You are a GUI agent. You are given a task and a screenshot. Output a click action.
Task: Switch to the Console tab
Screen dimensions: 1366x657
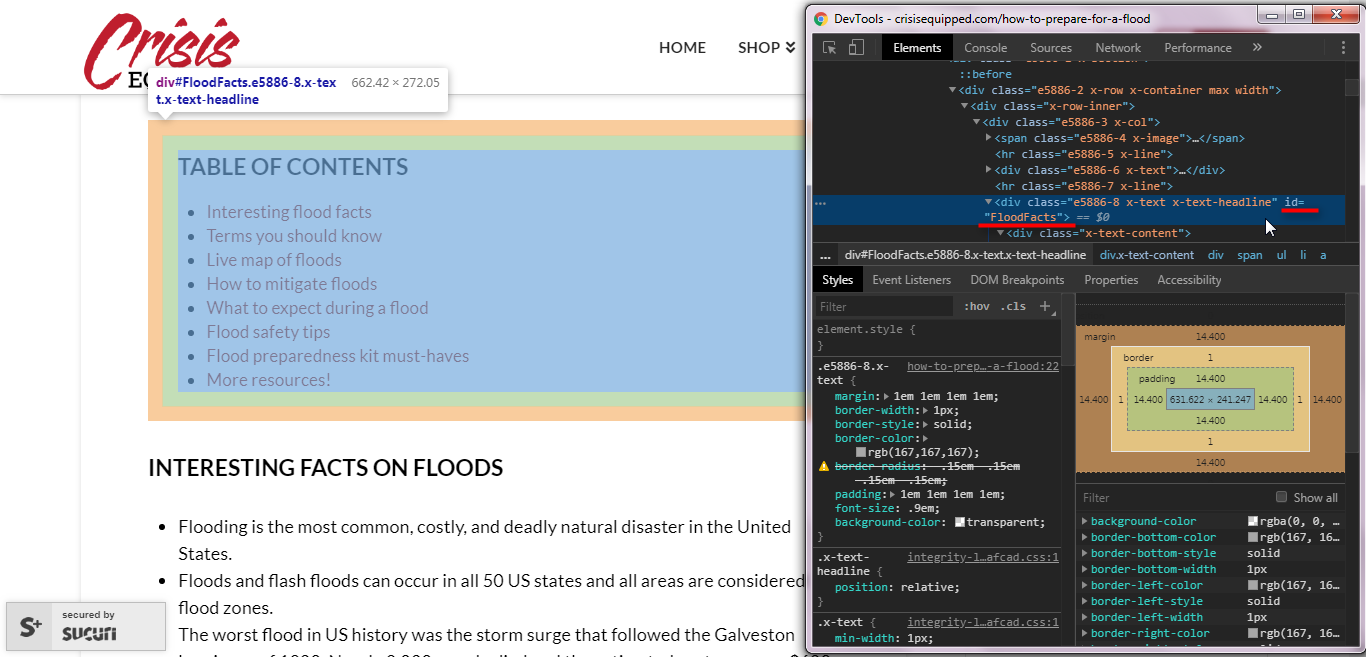point(985,47)
